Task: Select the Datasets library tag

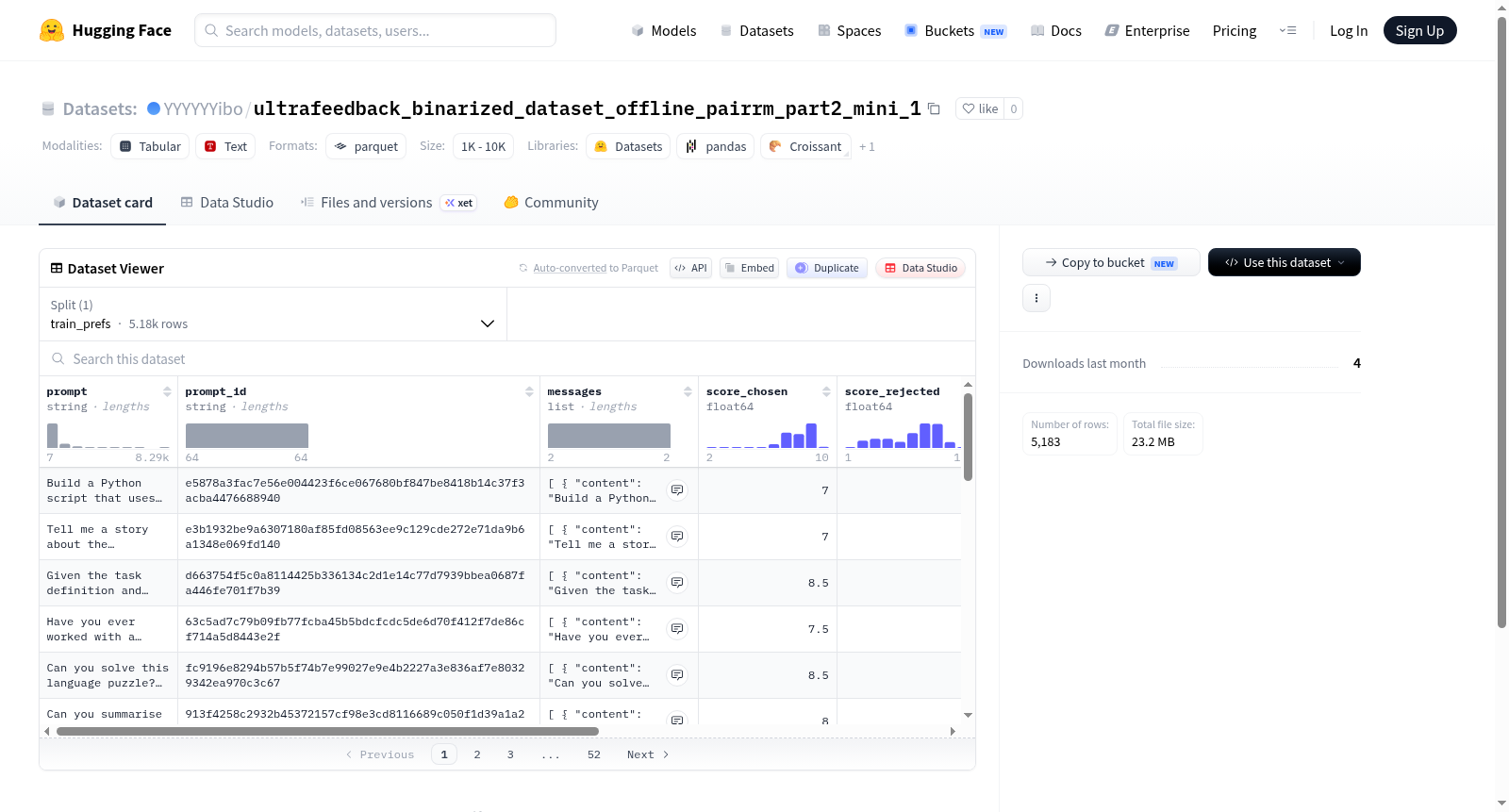Action: pyautogui.click(x=628, y=146)
